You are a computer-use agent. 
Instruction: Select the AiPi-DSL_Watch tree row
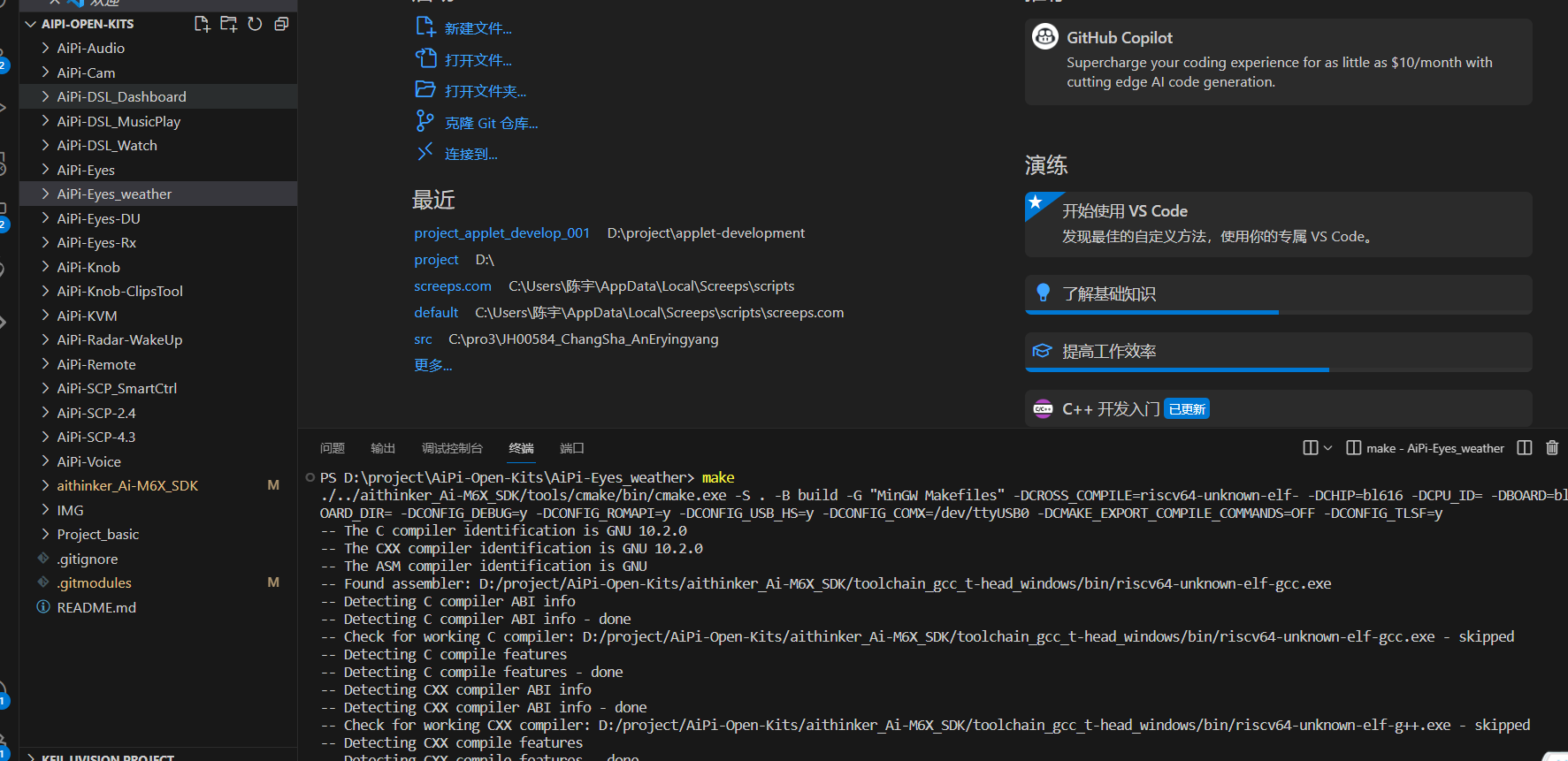click(158, 145)
